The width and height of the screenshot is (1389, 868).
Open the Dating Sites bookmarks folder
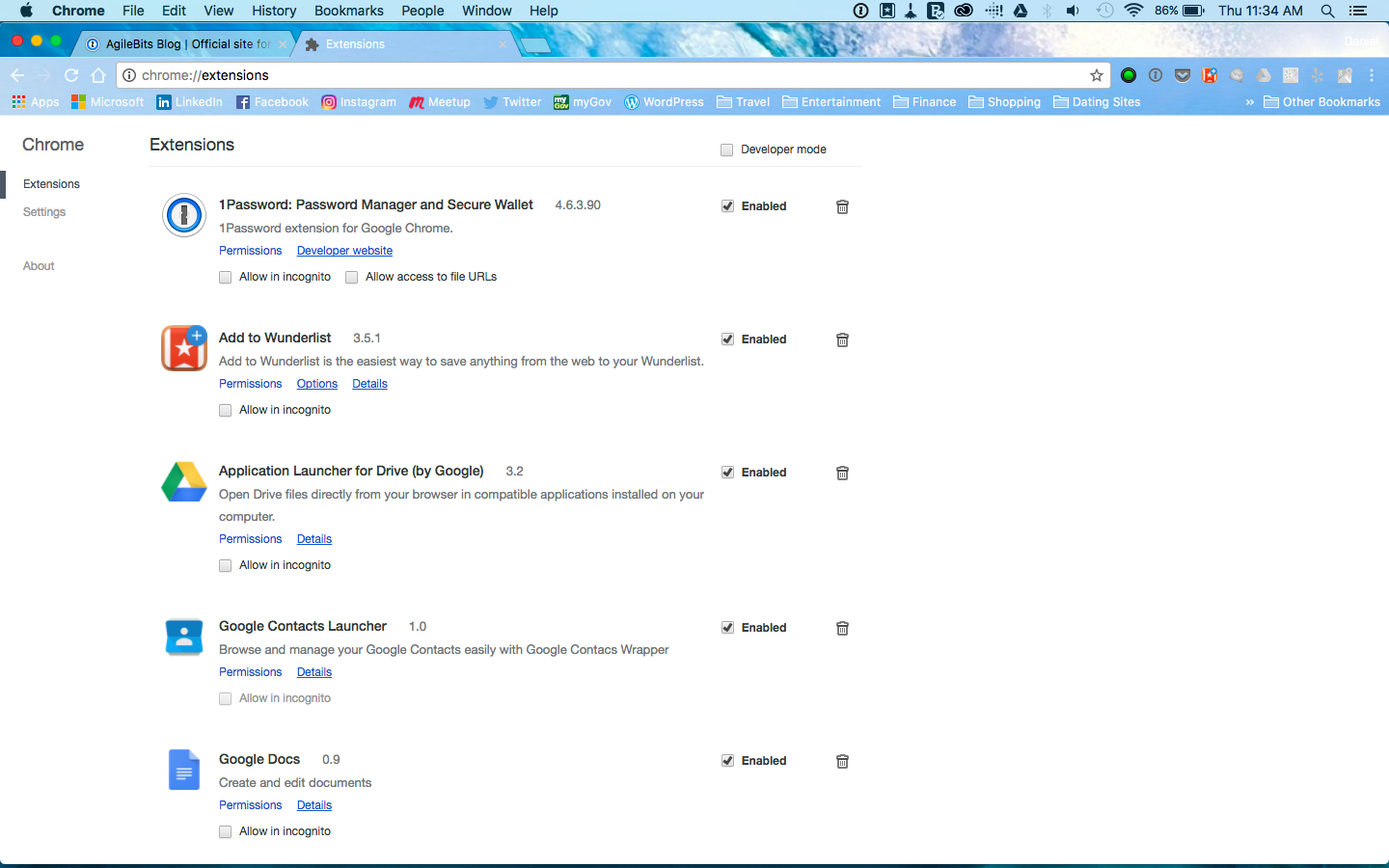1097,102
